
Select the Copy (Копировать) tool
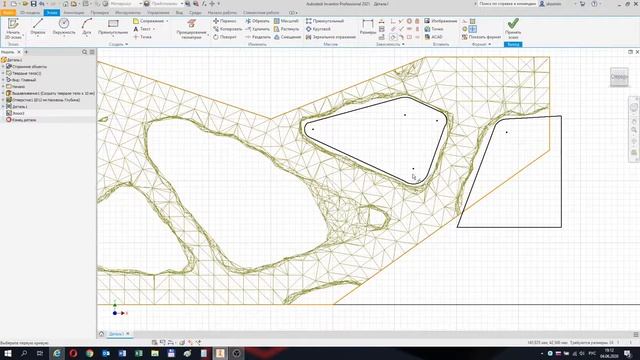point(227,29)
